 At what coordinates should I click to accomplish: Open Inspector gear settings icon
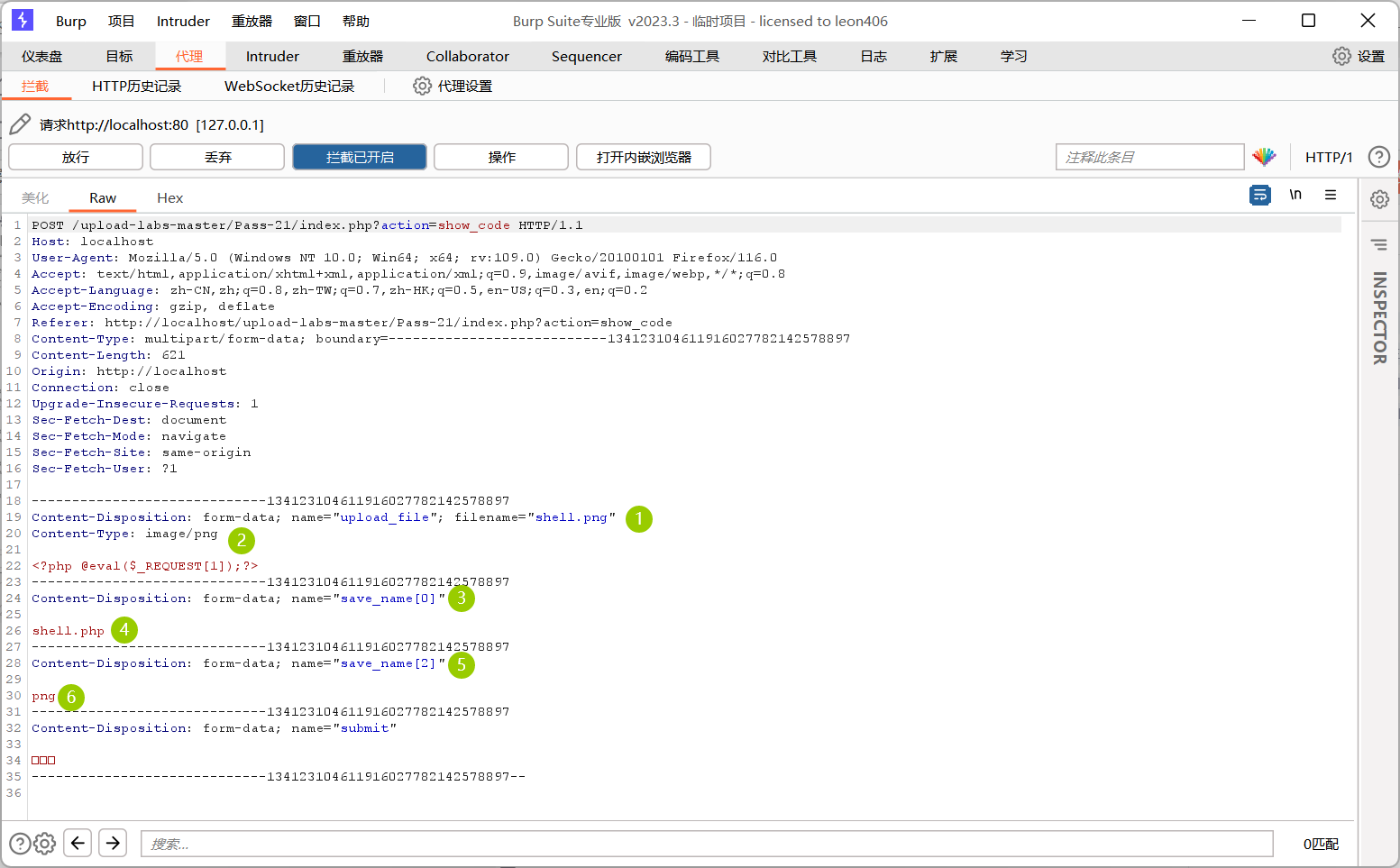pyautogui.click(x=1379, y=199)
